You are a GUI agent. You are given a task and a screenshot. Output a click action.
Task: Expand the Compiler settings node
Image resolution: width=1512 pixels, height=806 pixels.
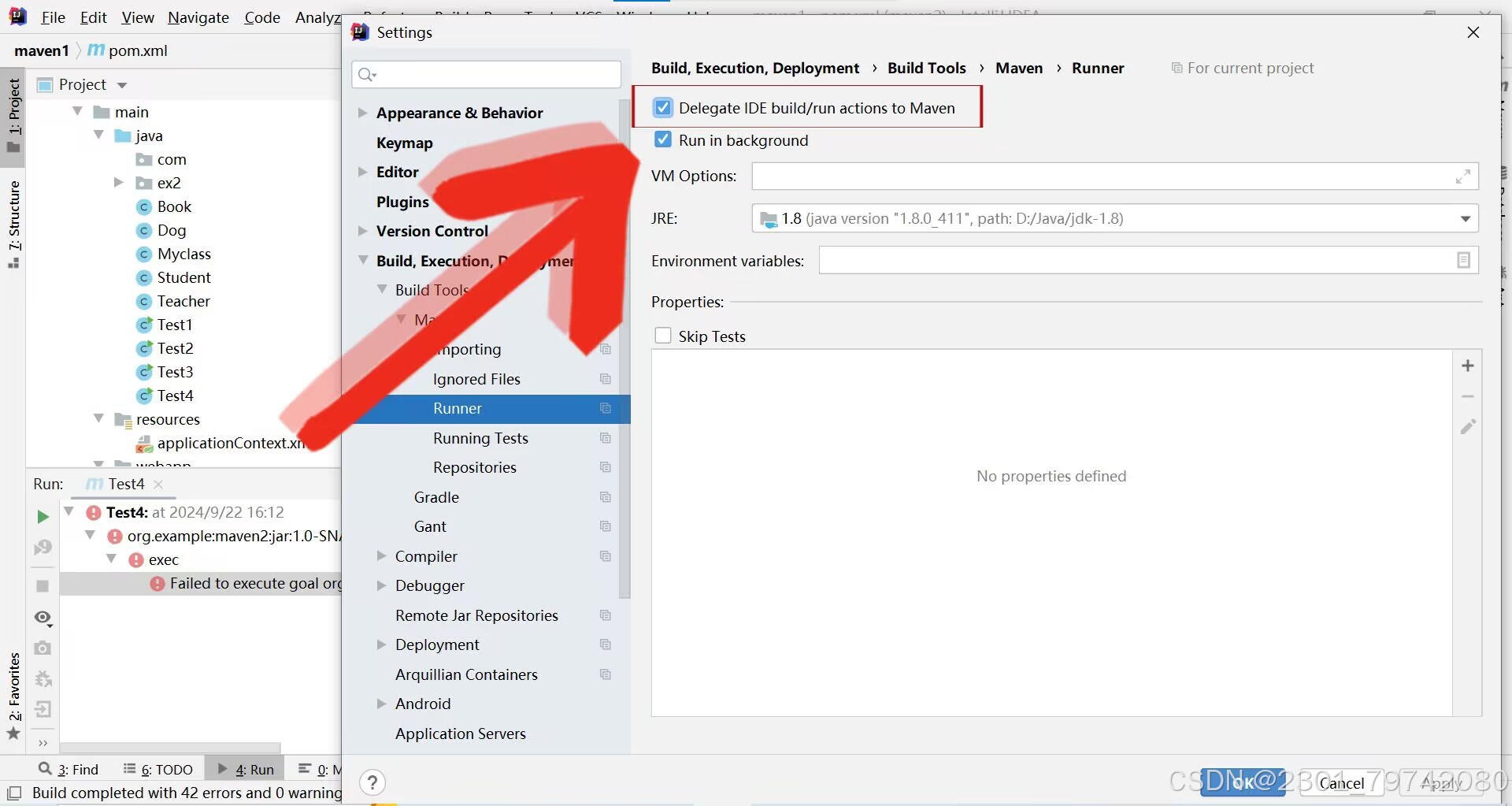click(x=381, y=556)
